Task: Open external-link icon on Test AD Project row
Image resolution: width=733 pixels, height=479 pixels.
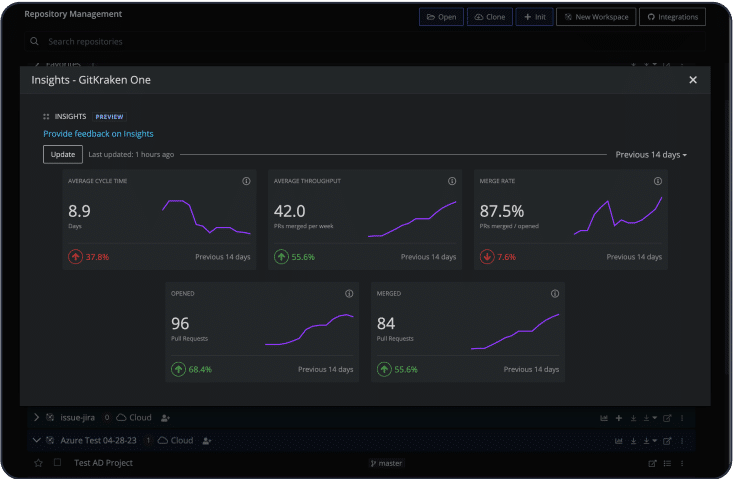Action: point(653,464)
